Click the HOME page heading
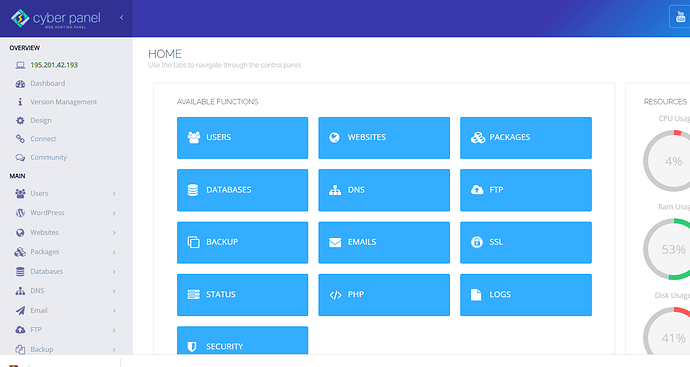Screen dimensions: 690x367 (x=165, y=54)
